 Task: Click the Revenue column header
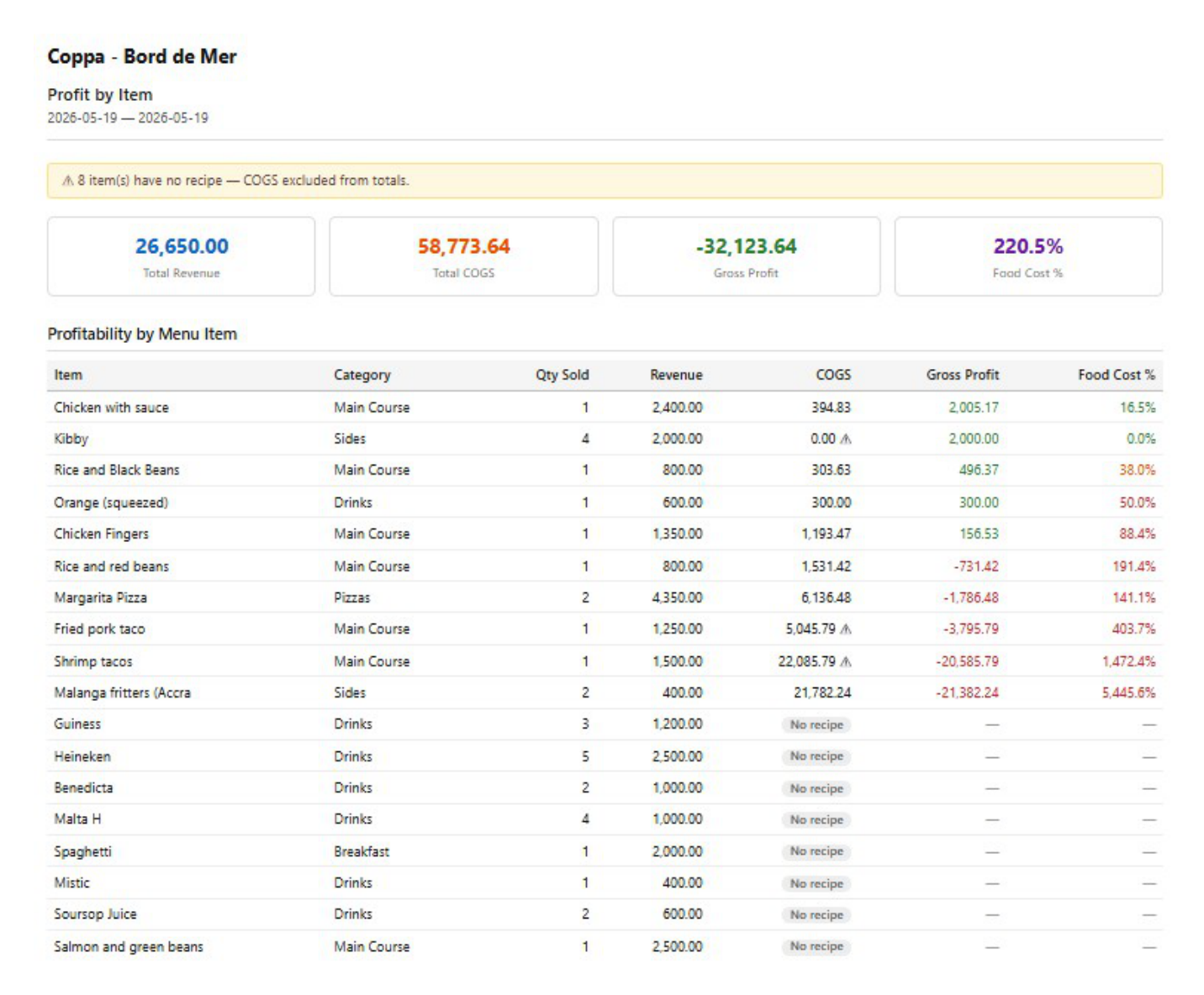(676, 375)
